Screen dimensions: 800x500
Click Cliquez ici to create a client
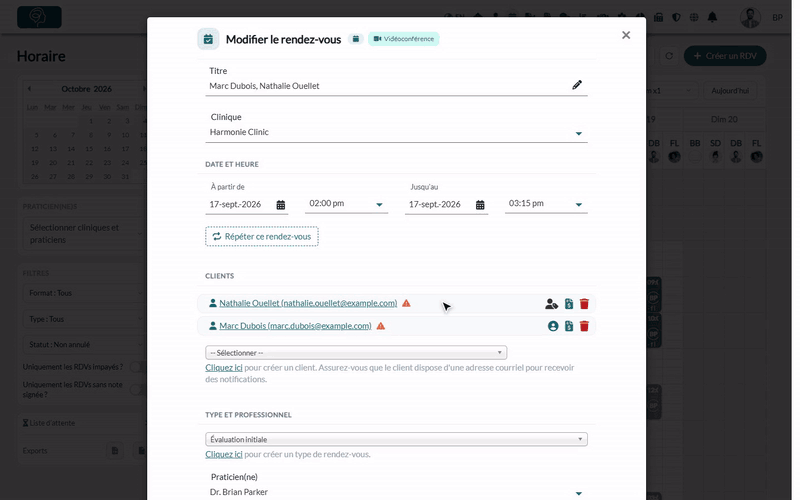224,368
